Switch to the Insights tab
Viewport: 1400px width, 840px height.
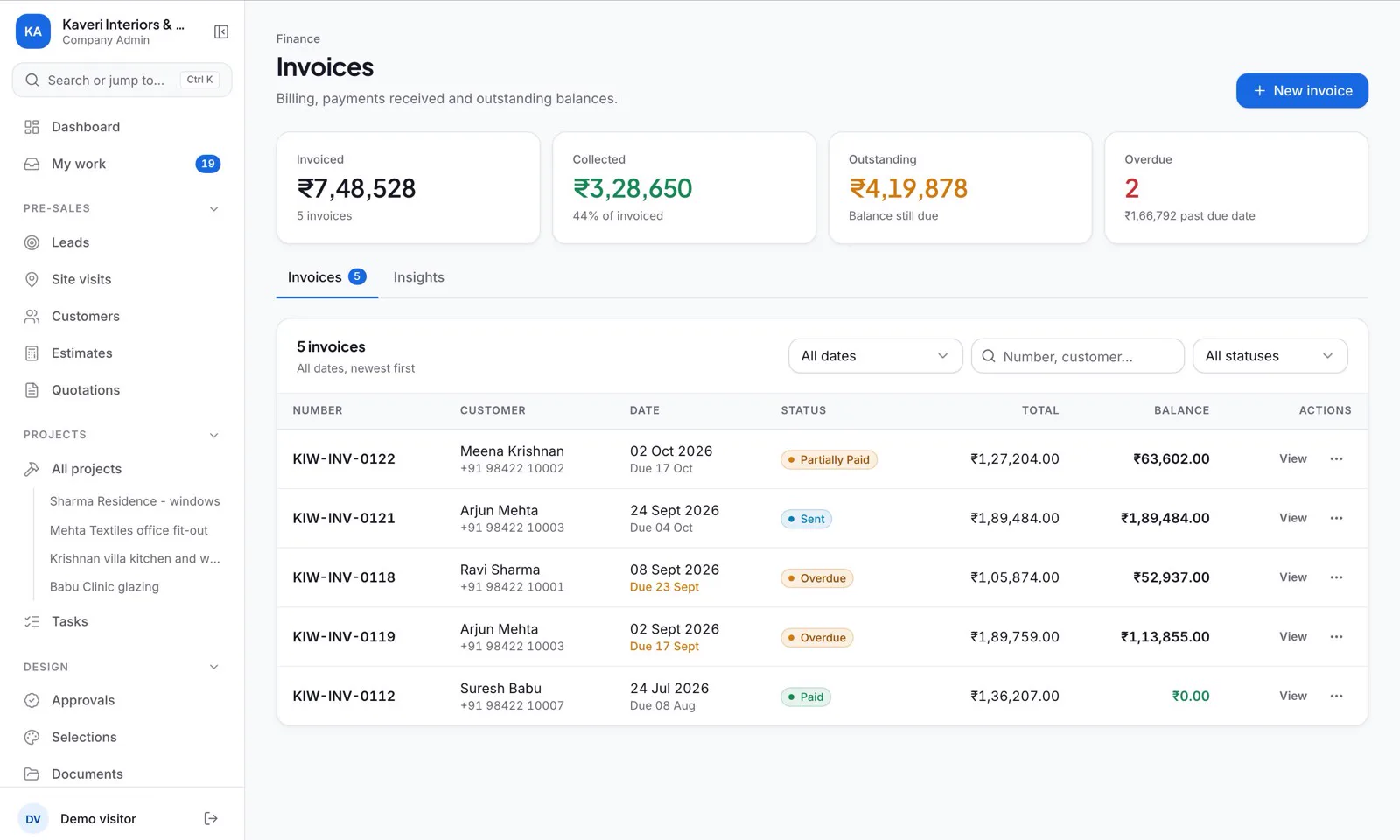pyautogui.click(x=418, y=277)
